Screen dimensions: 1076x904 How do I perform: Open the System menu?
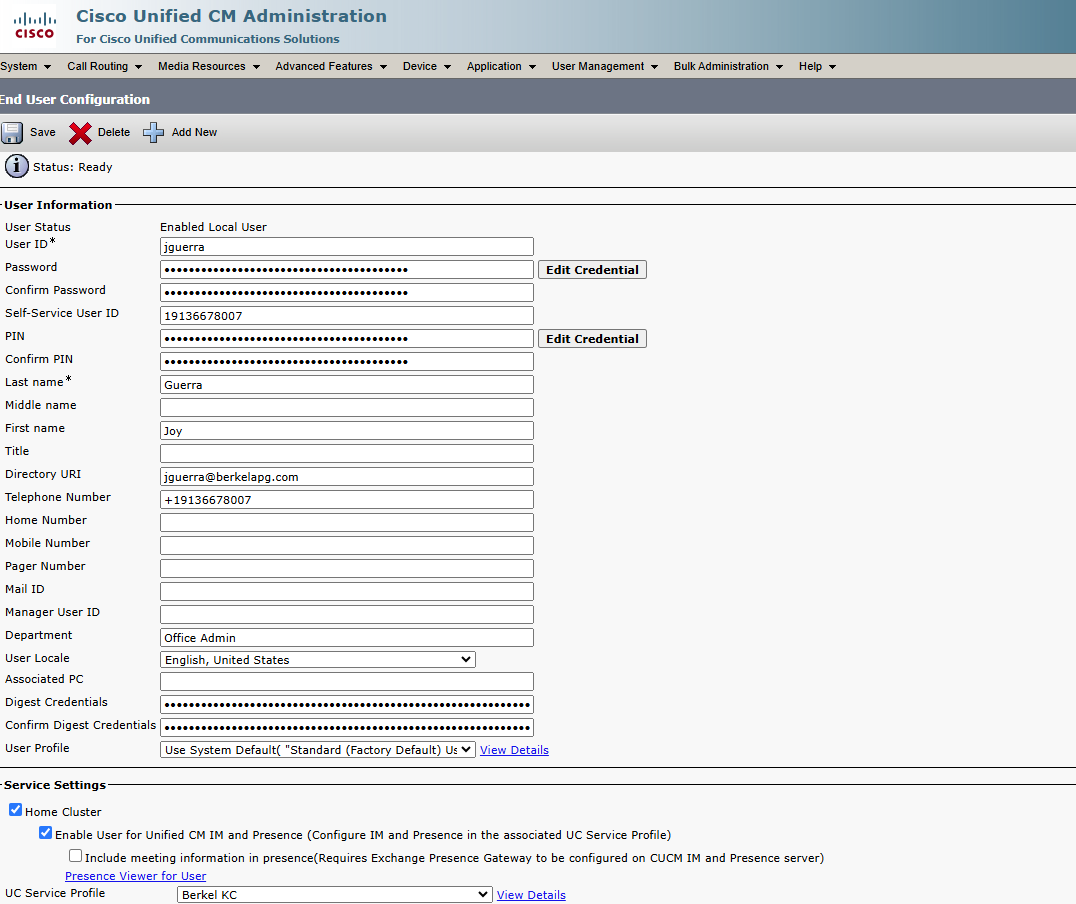25,67
